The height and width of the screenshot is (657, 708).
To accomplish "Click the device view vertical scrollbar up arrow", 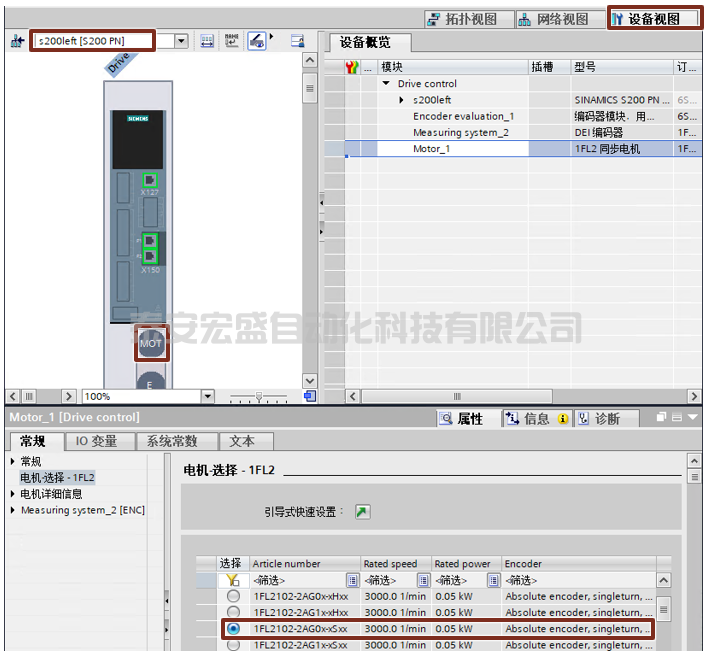I will [x=310, y=60].
